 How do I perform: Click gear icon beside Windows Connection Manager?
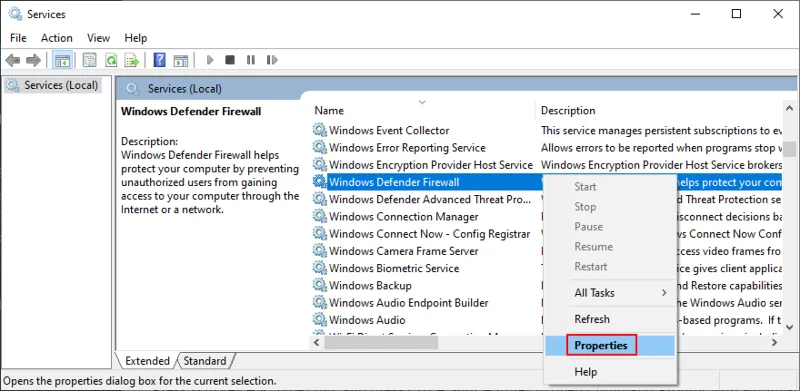click(x=320, y=216)
